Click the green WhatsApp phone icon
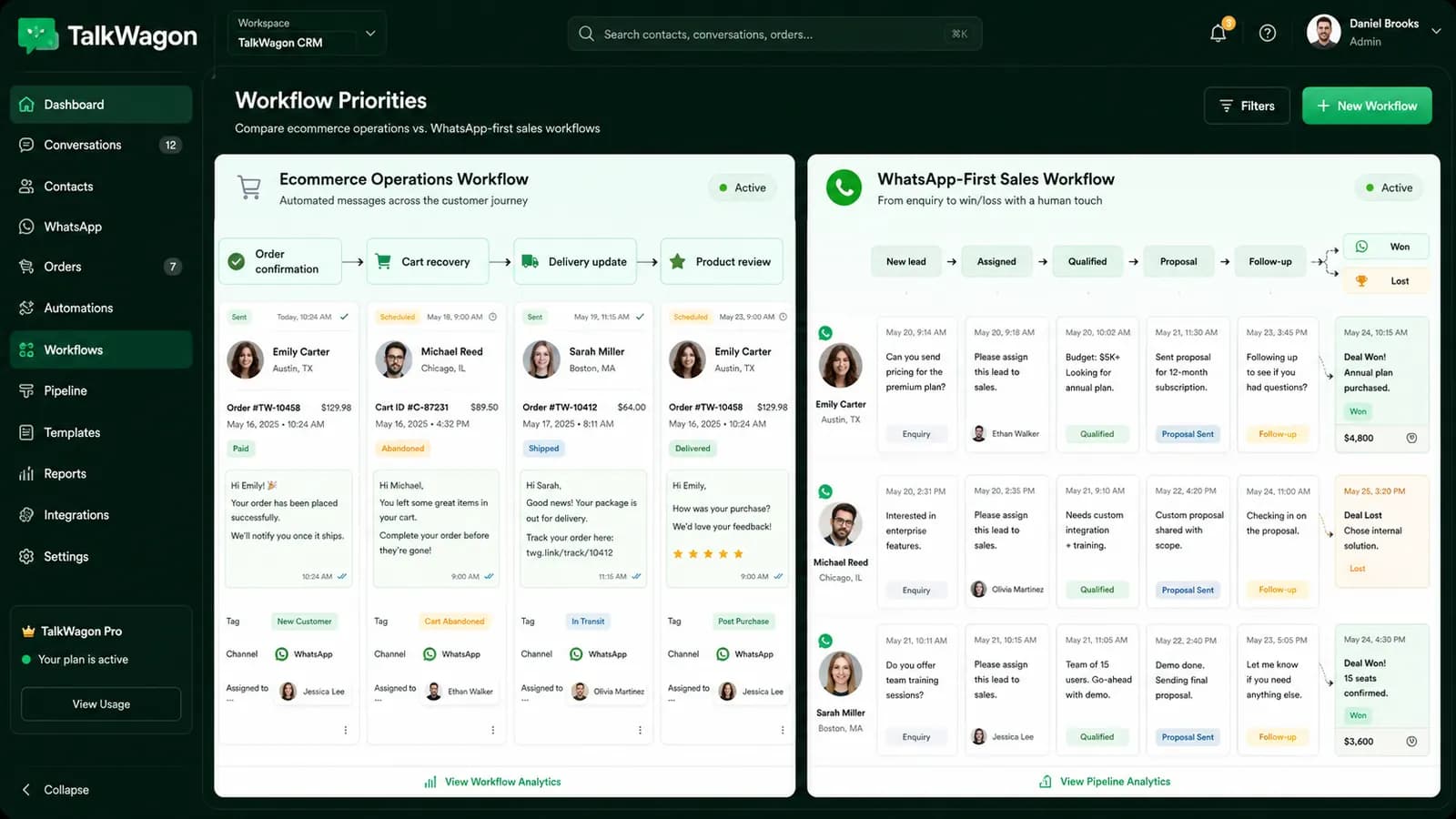 tap(844, 187)
